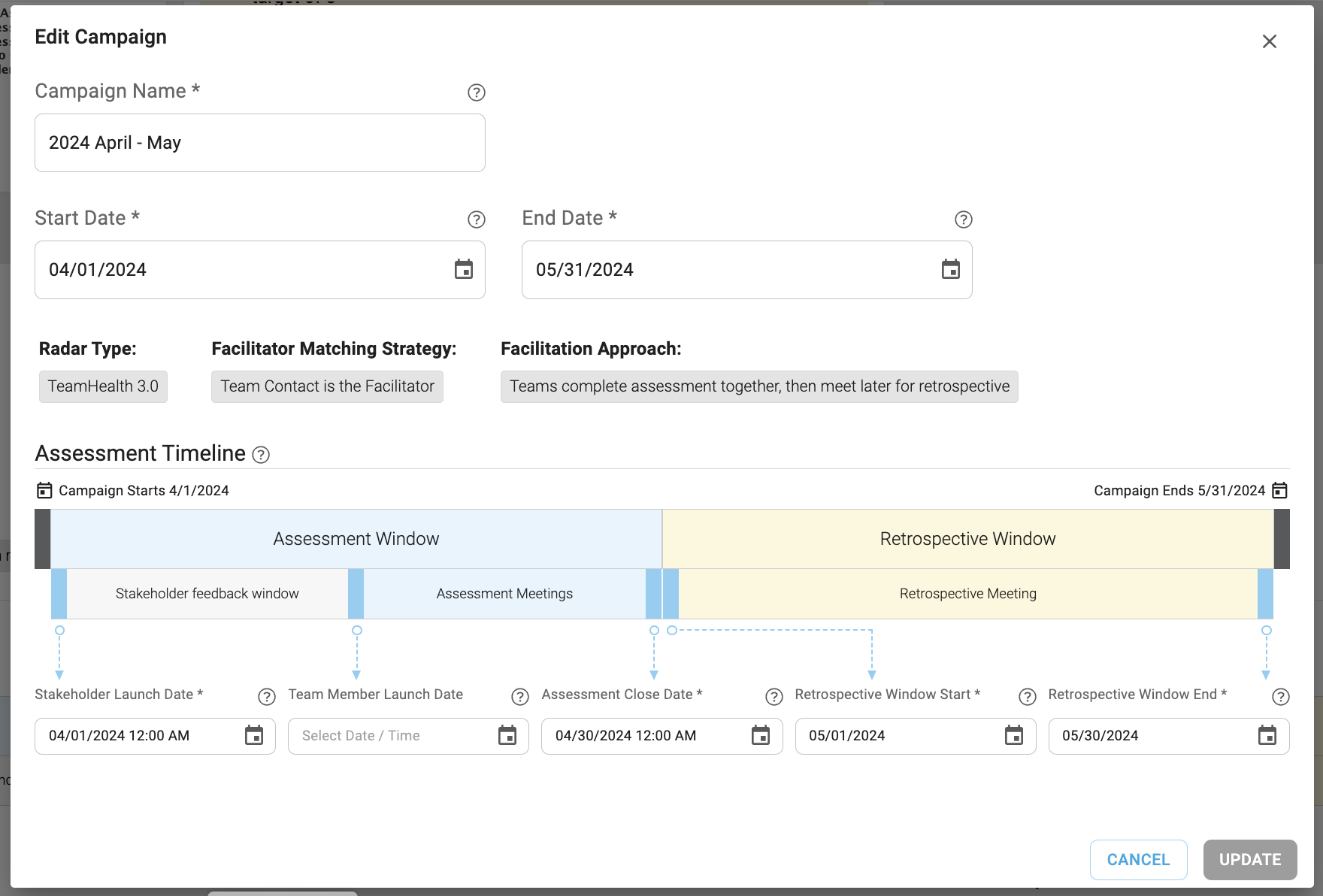Show help for Stakeholder Launch Date
The height and width of the screenshot is (896, 1323).
click(x=267, y=697)
